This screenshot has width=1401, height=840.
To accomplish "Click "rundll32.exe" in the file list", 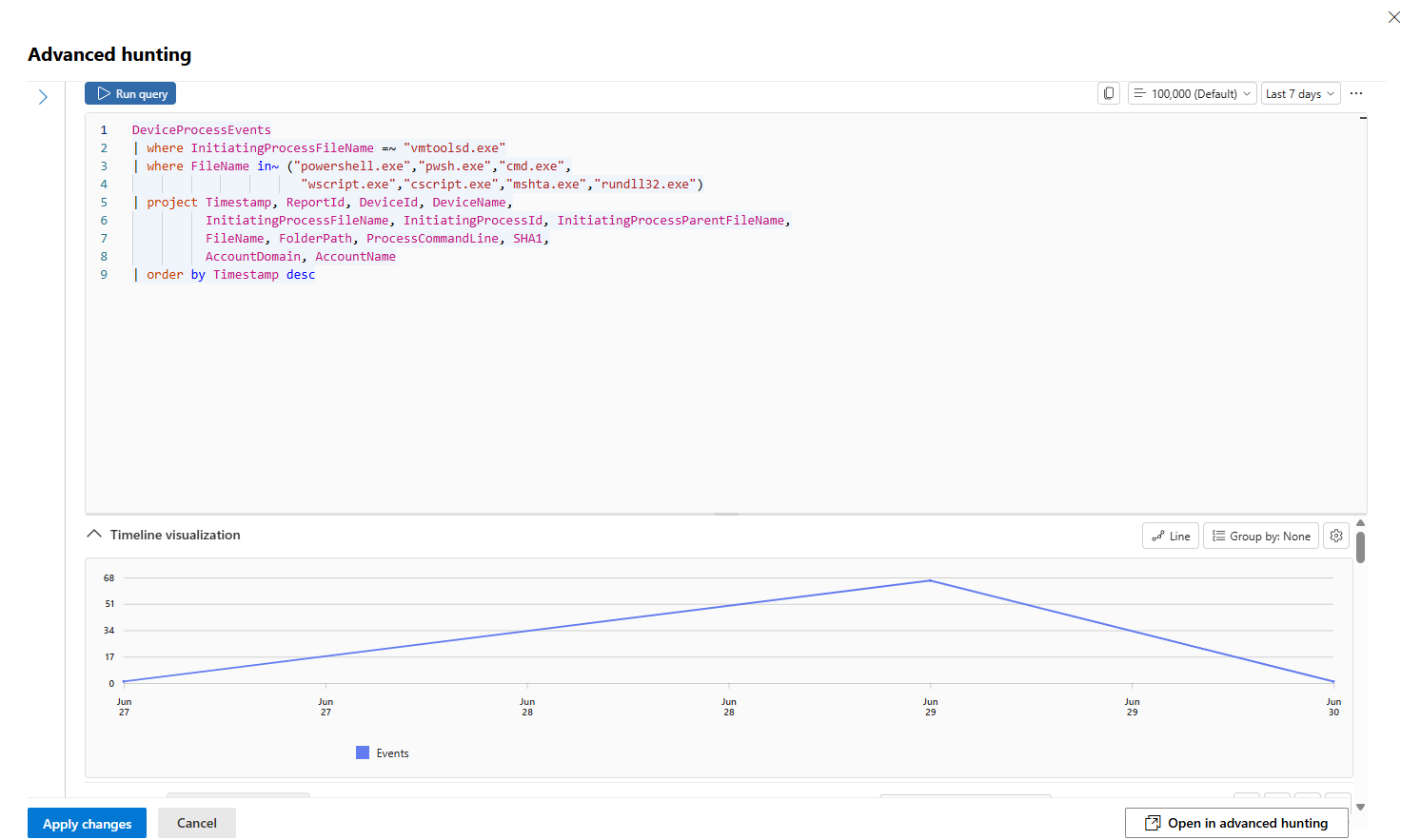I will pos(645,184).
